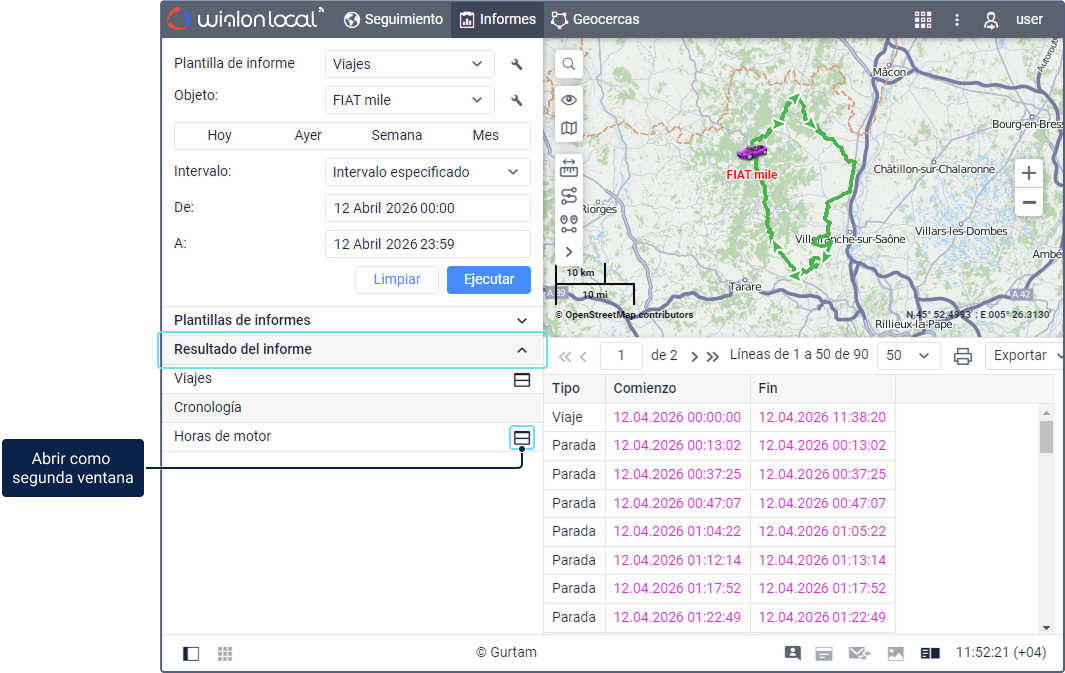Viewport: 1065px width, 673px height.
Task: Click the print report icon
Action: coord(962,356)
